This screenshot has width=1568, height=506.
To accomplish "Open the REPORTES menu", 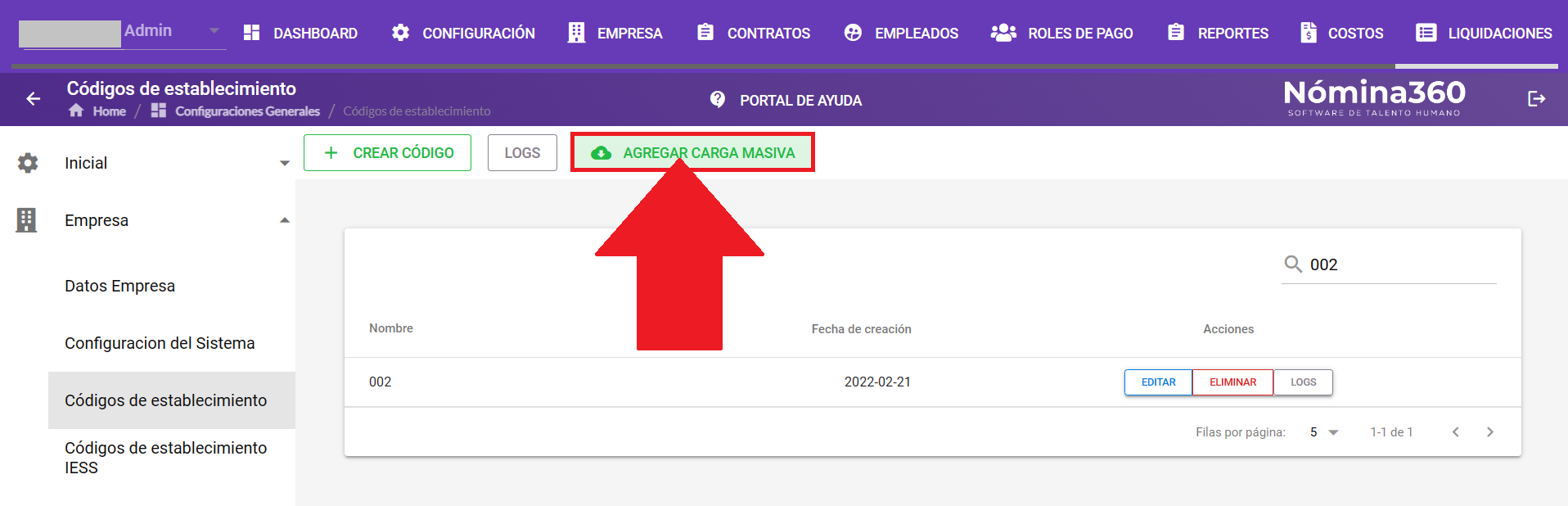I will (1219, 33).
